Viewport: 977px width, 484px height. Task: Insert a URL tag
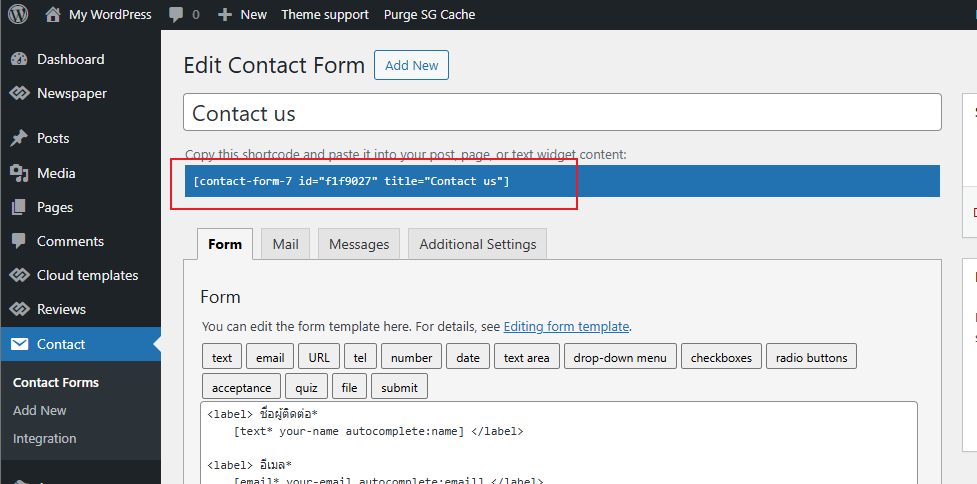(319, 358)
